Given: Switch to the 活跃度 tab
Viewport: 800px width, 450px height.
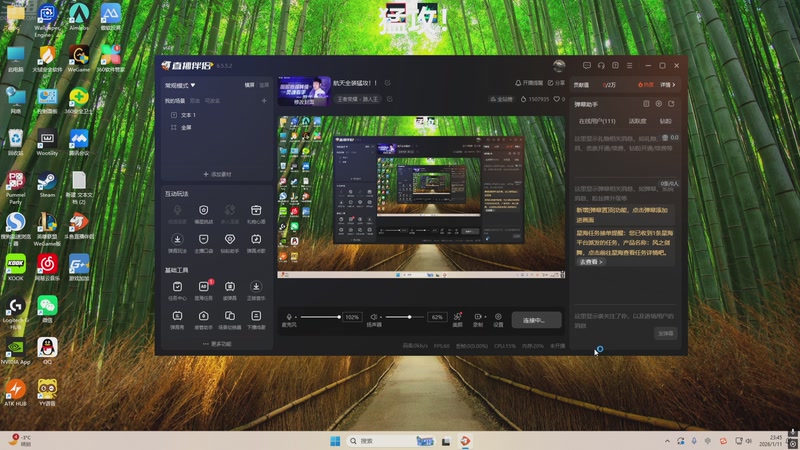Looking at the screenshot, I should (x=637, y=121).
